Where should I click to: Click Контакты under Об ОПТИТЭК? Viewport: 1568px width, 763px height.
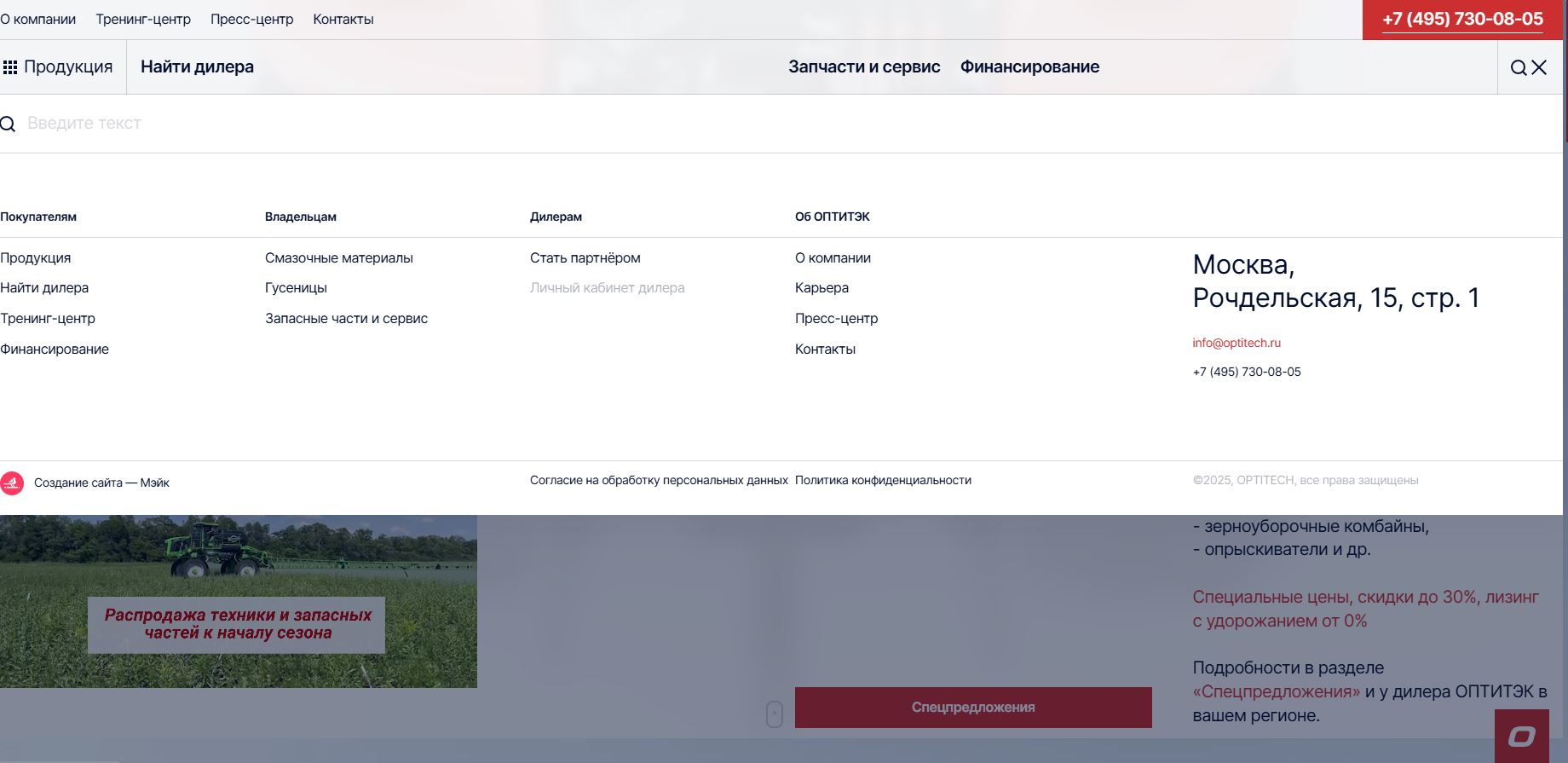825,349
